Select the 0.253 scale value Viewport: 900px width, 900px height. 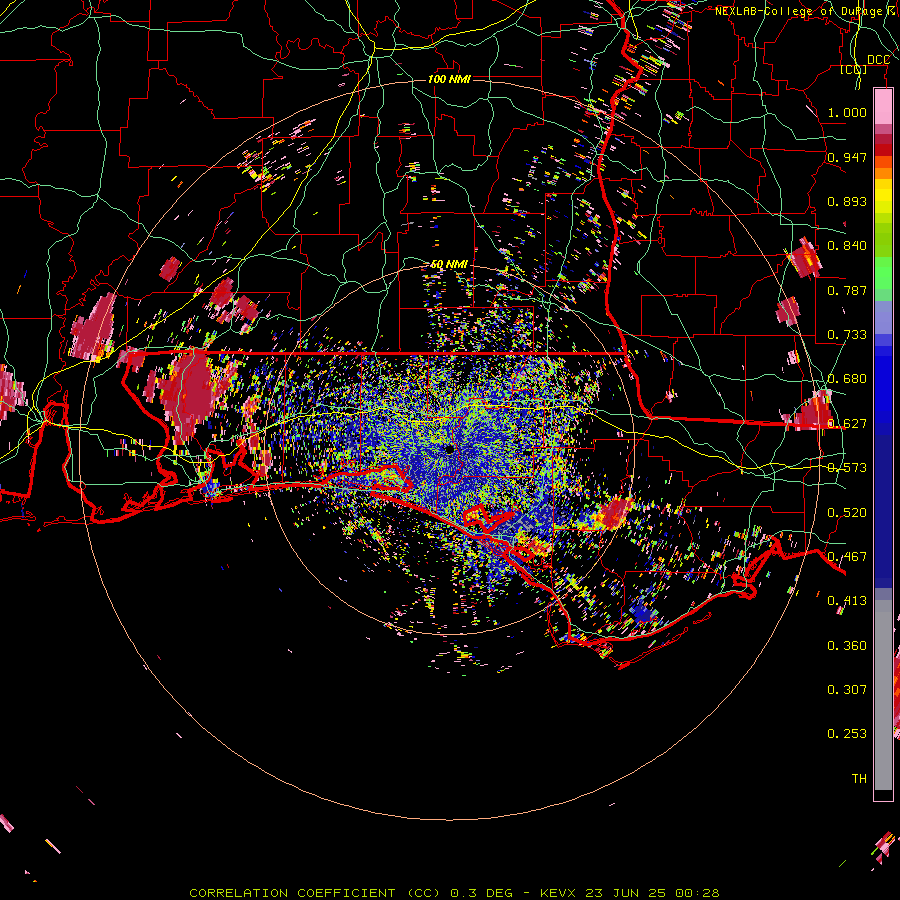847,734
